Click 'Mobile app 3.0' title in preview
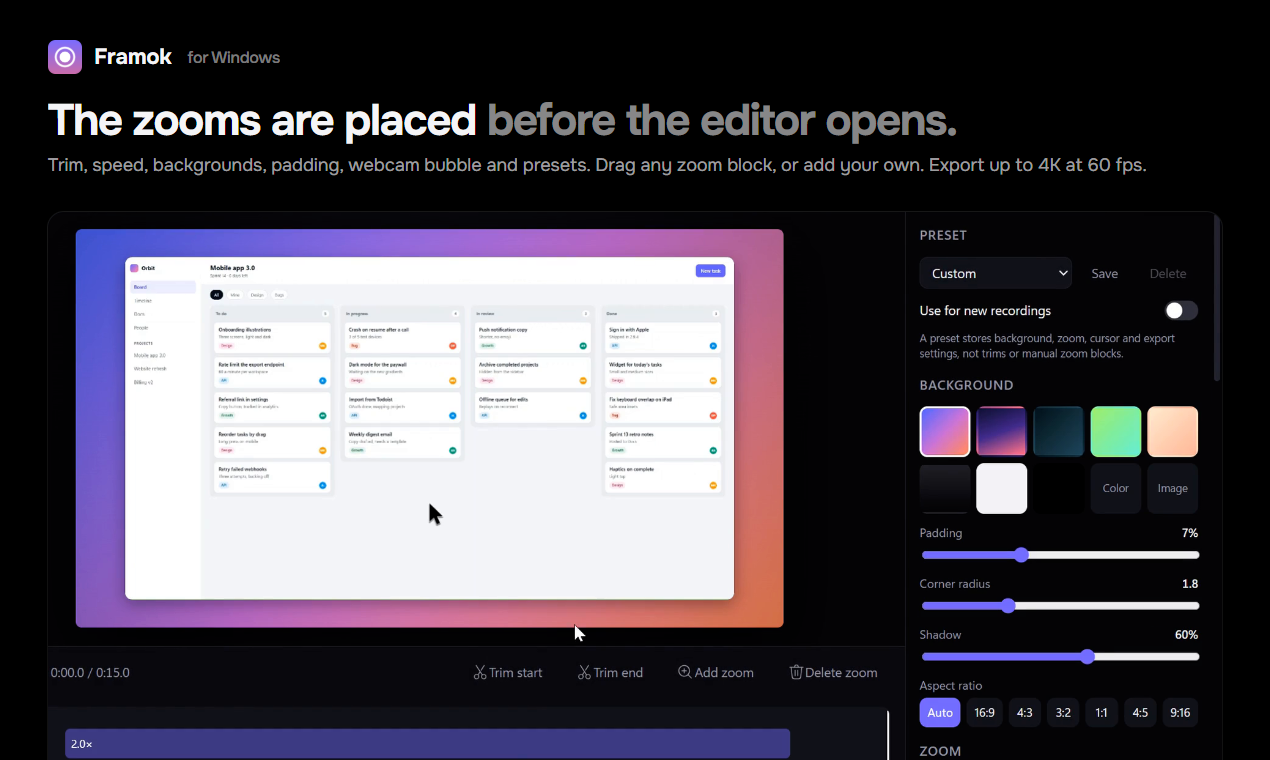Image resolution: width=1270 pixels, height=760 pixels. tap(232, 268)
